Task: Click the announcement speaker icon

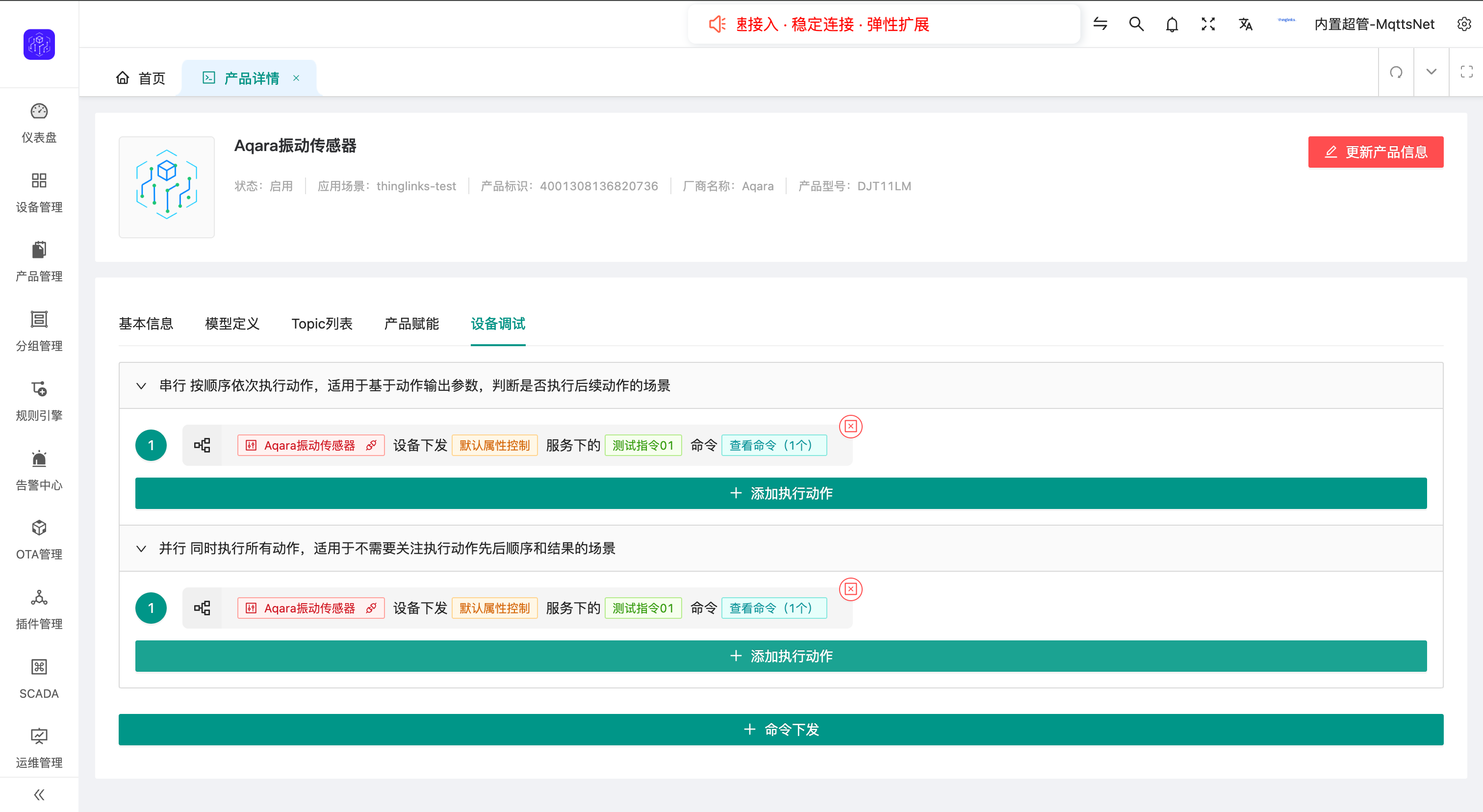Action: tap(717, 24)
